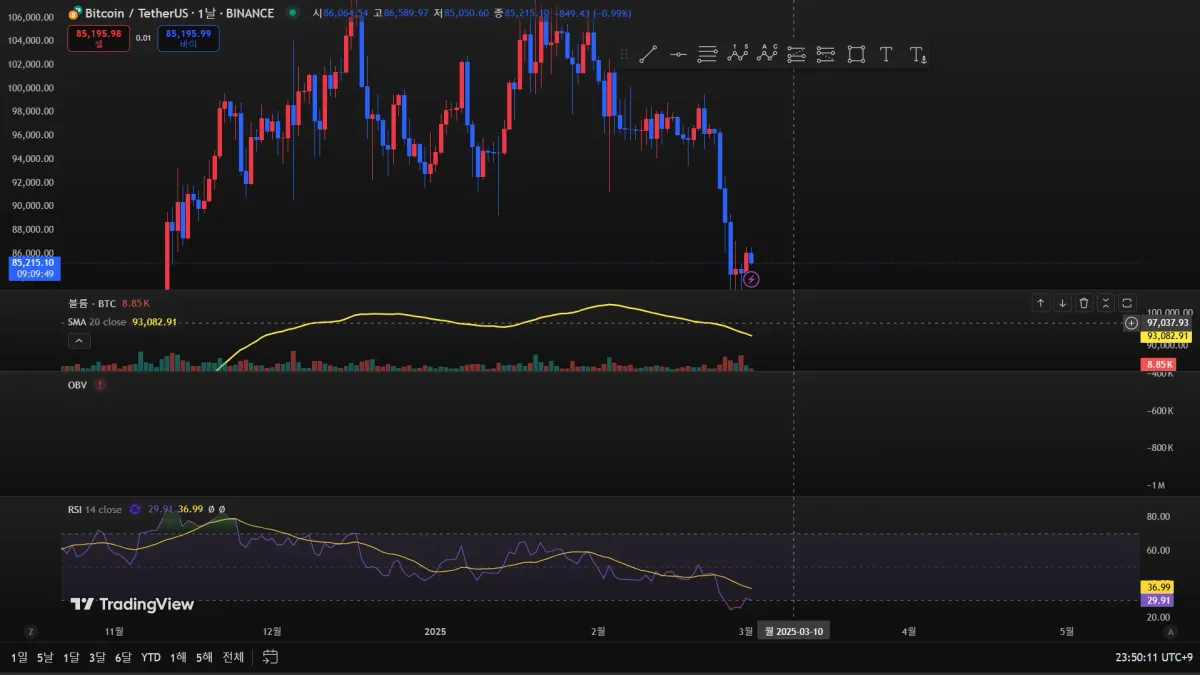Choose the Elliott Impulse Wave 1-5 tool

pos(738,54)
